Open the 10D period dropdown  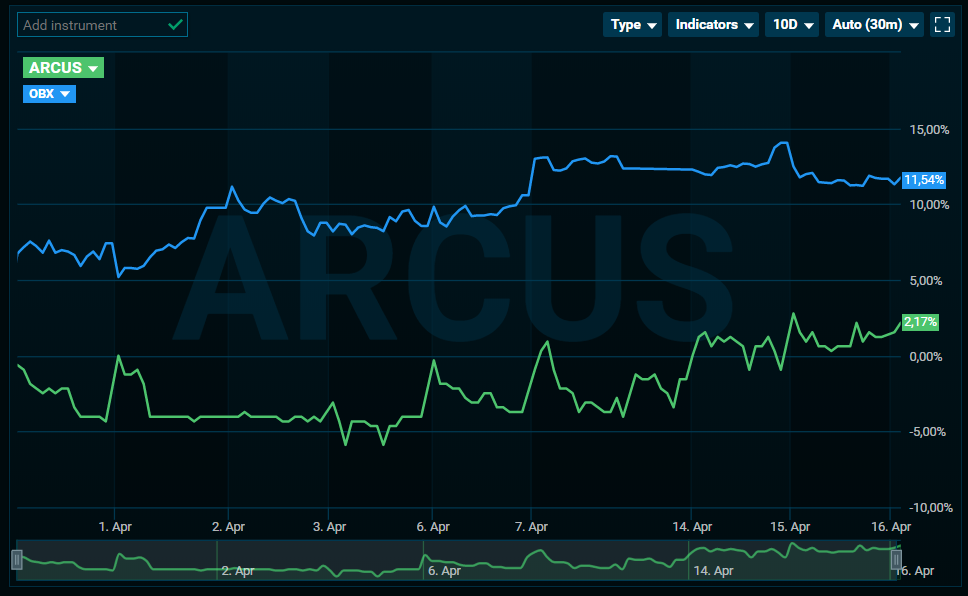(x=791, y=25)
